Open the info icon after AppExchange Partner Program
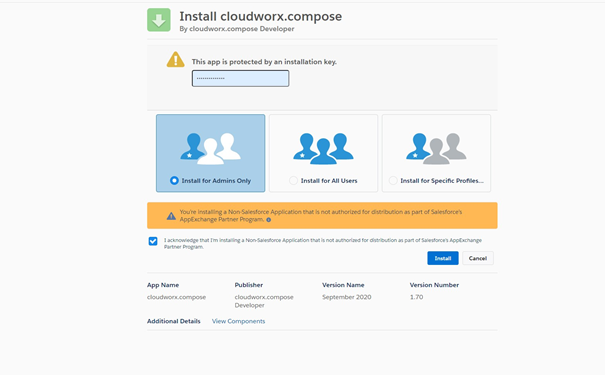This screenshot has height=375, width=605. (269, 220)
